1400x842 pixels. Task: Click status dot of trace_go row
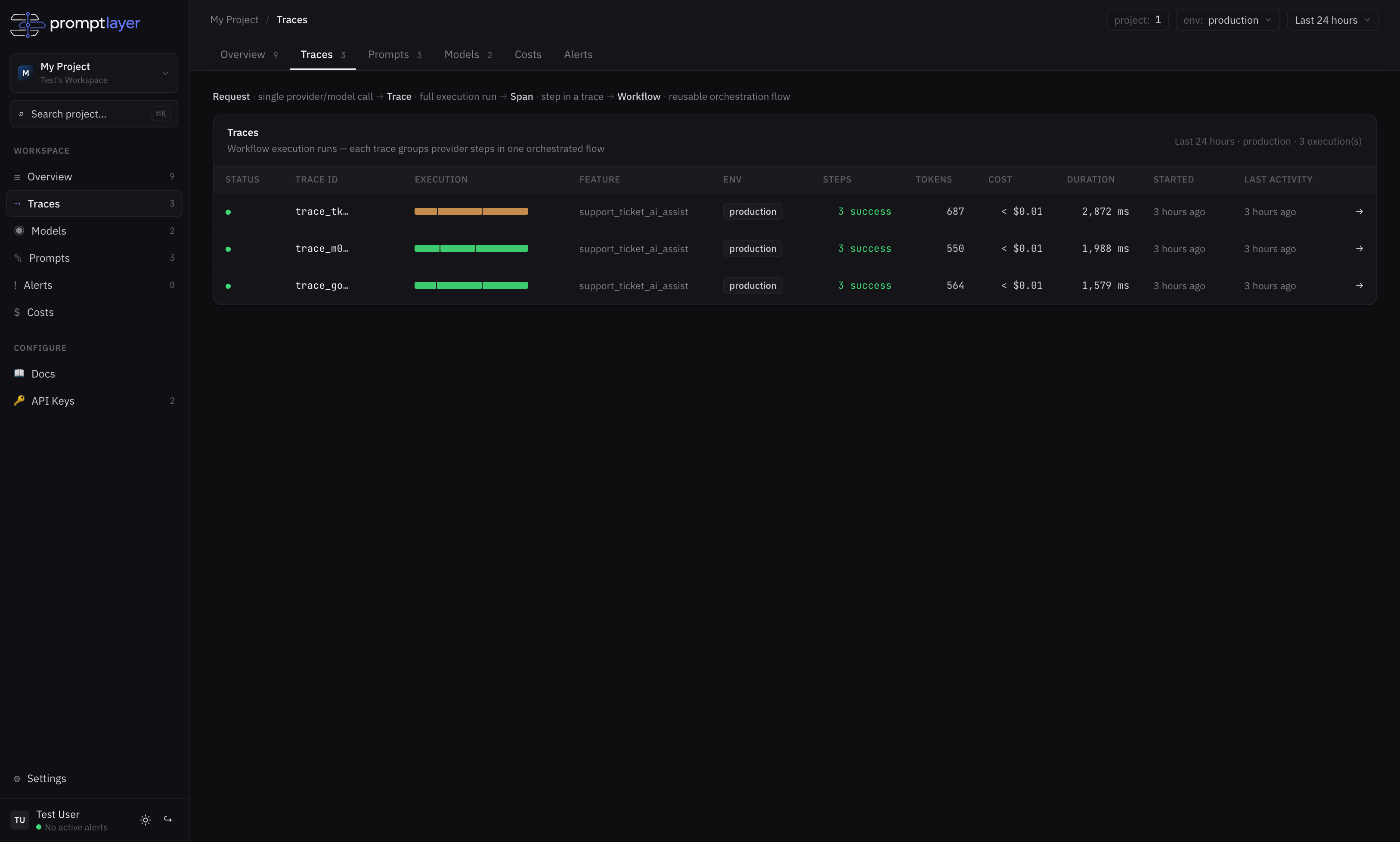tap(228, 287)
